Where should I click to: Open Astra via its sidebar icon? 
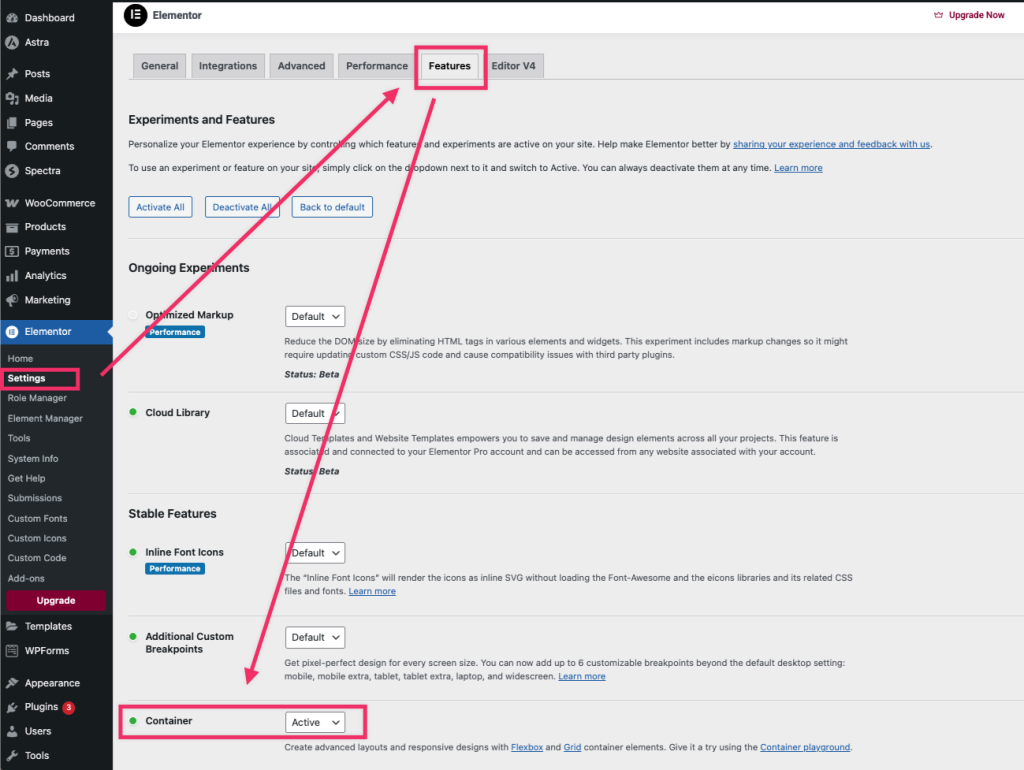(12, 43)
